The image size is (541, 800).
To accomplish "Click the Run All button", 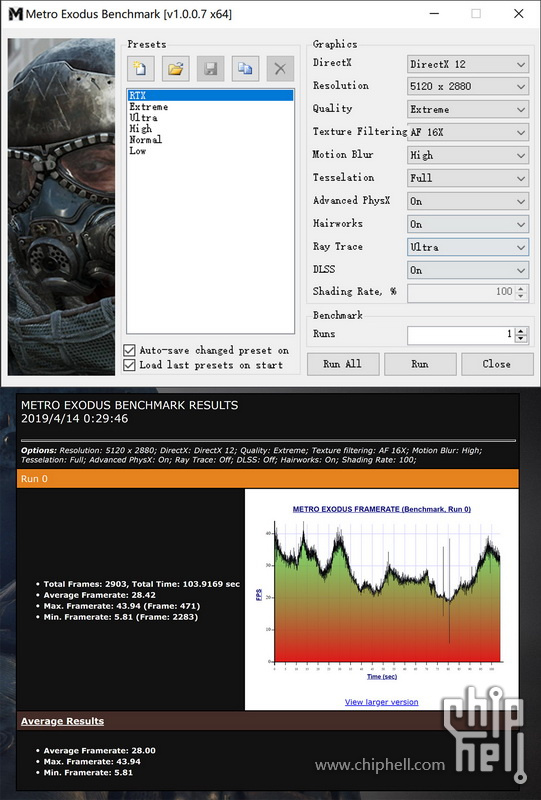I will click(343, 364).
